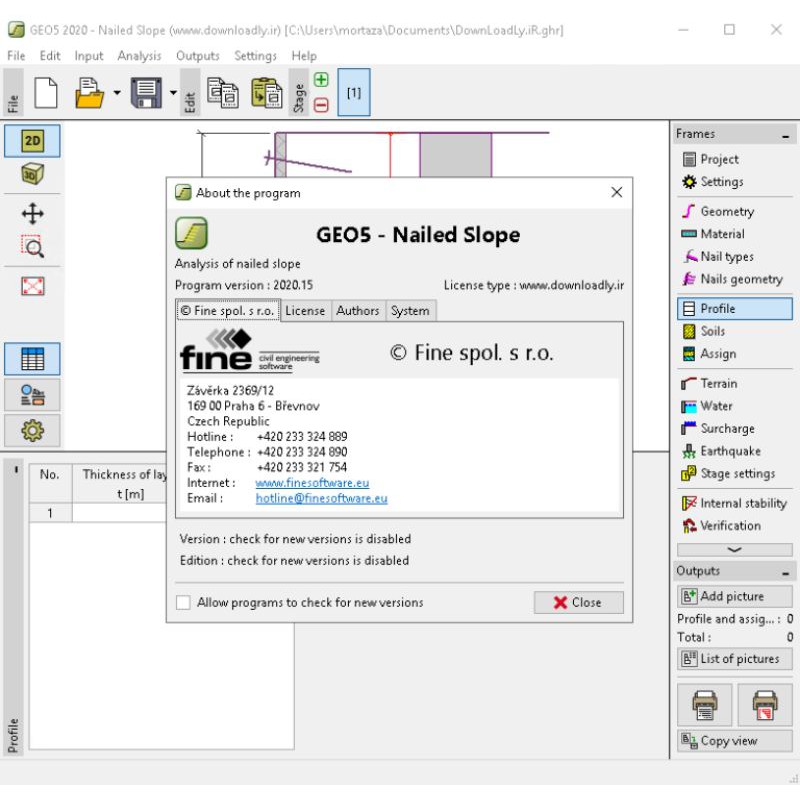Enable Allow programs to check for new versions

click(x=183, y=602)
